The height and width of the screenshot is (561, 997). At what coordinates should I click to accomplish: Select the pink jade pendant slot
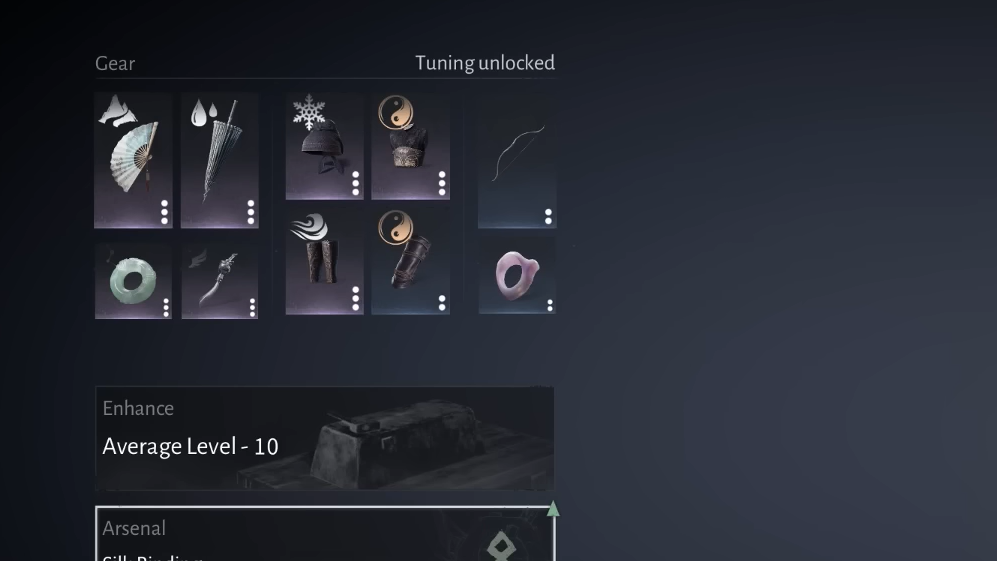pyautogui.click(x=517, y=276)
